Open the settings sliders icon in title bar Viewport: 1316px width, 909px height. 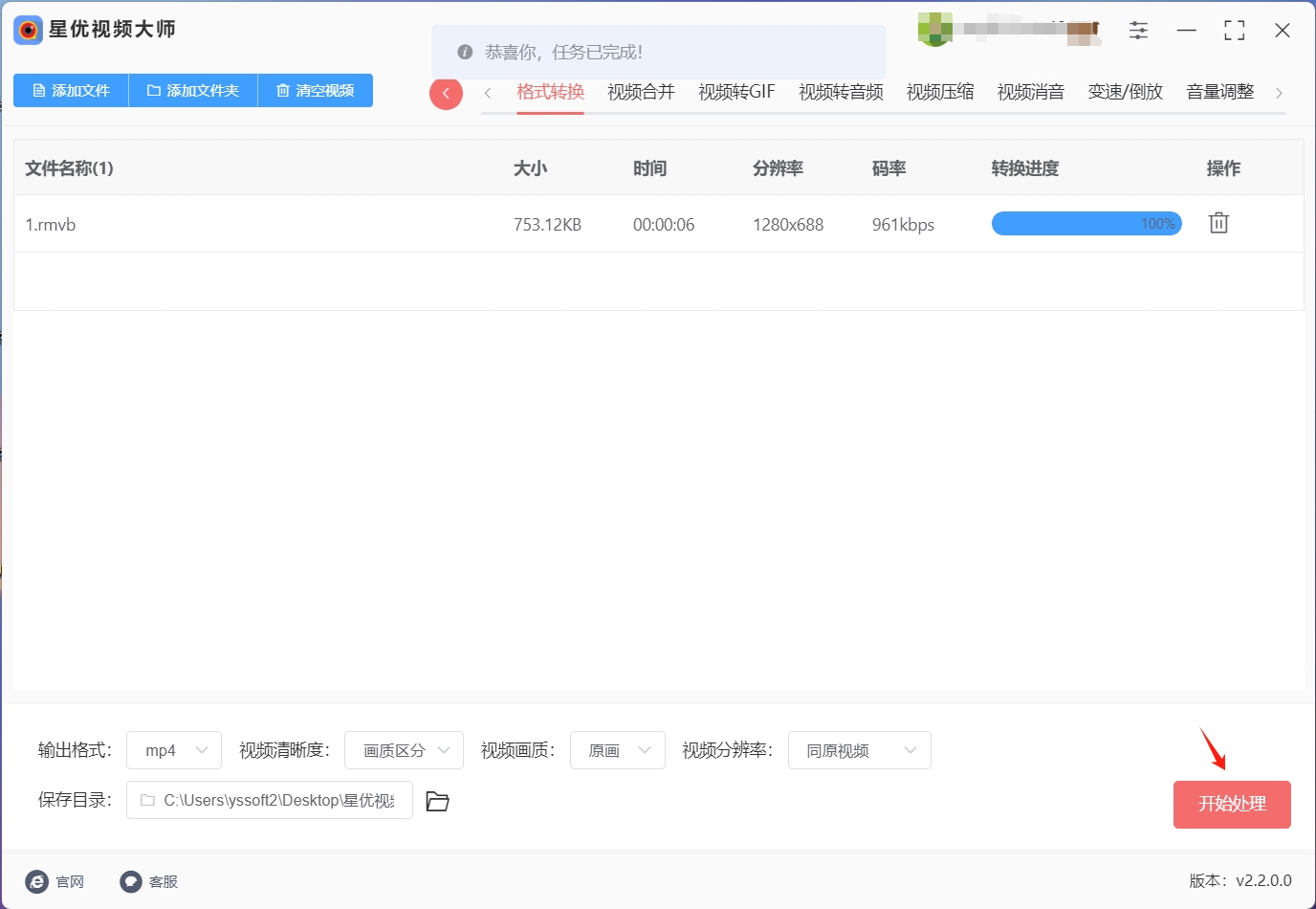click(x=1138, y=31)
